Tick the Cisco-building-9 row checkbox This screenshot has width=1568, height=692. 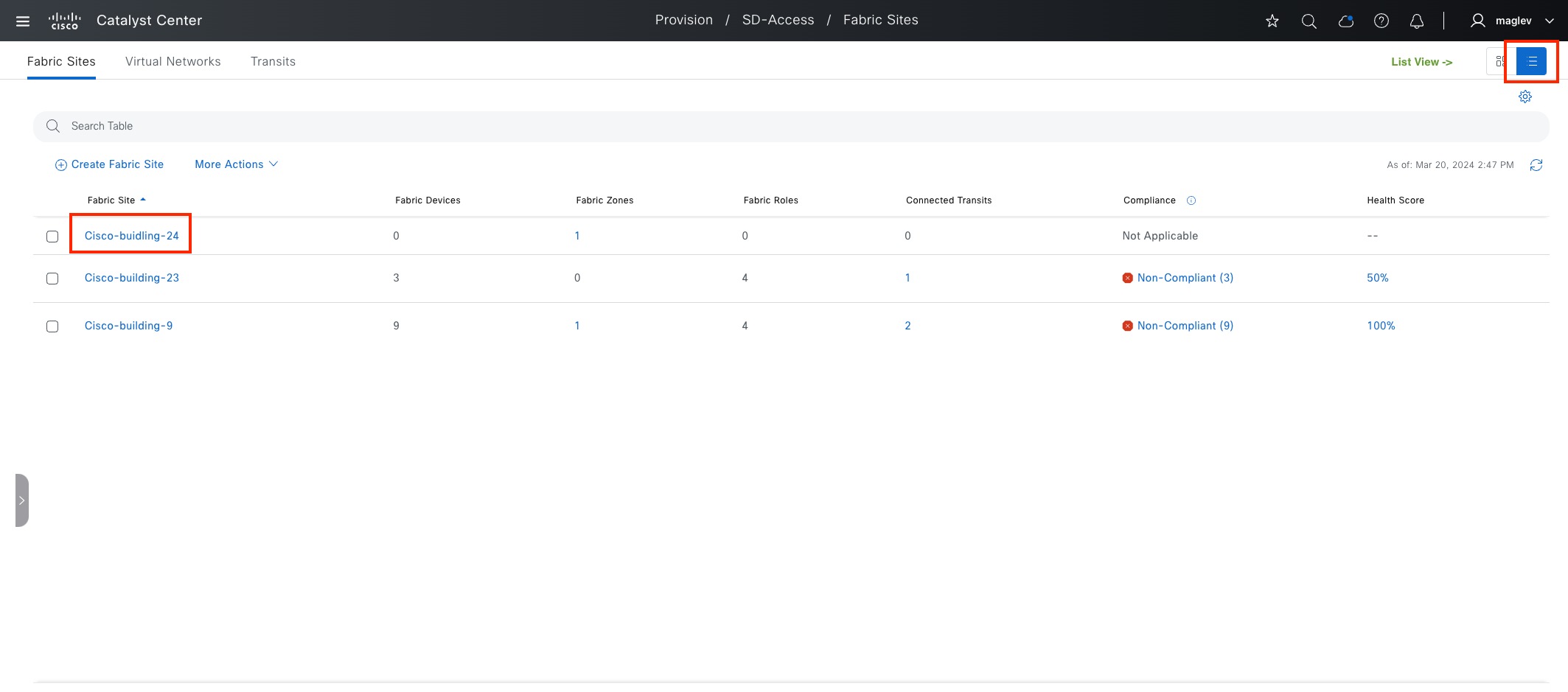click(x=52, y=326)
